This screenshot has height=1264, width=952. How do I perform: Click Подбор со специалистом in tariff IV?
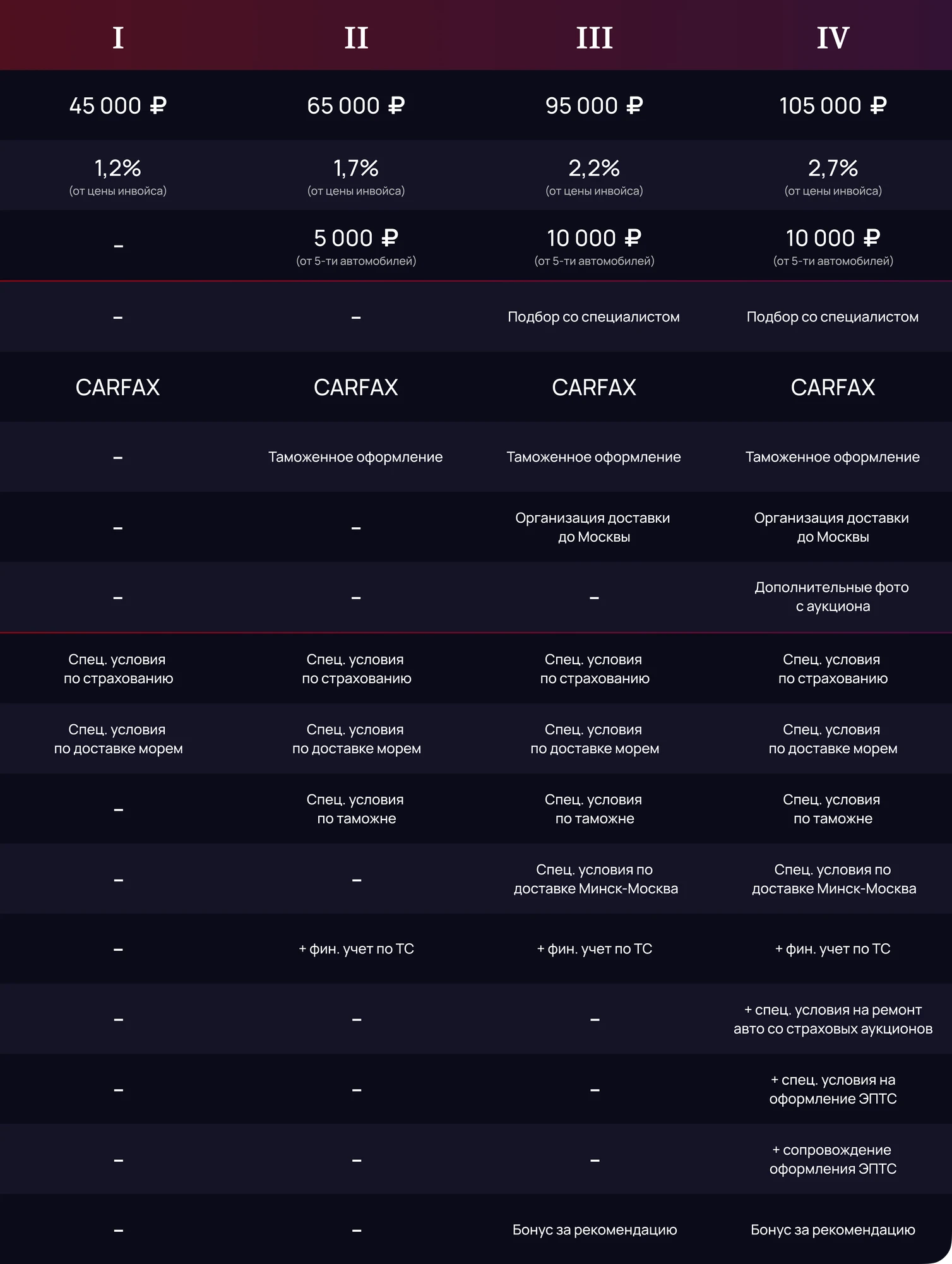coord(833,317)
